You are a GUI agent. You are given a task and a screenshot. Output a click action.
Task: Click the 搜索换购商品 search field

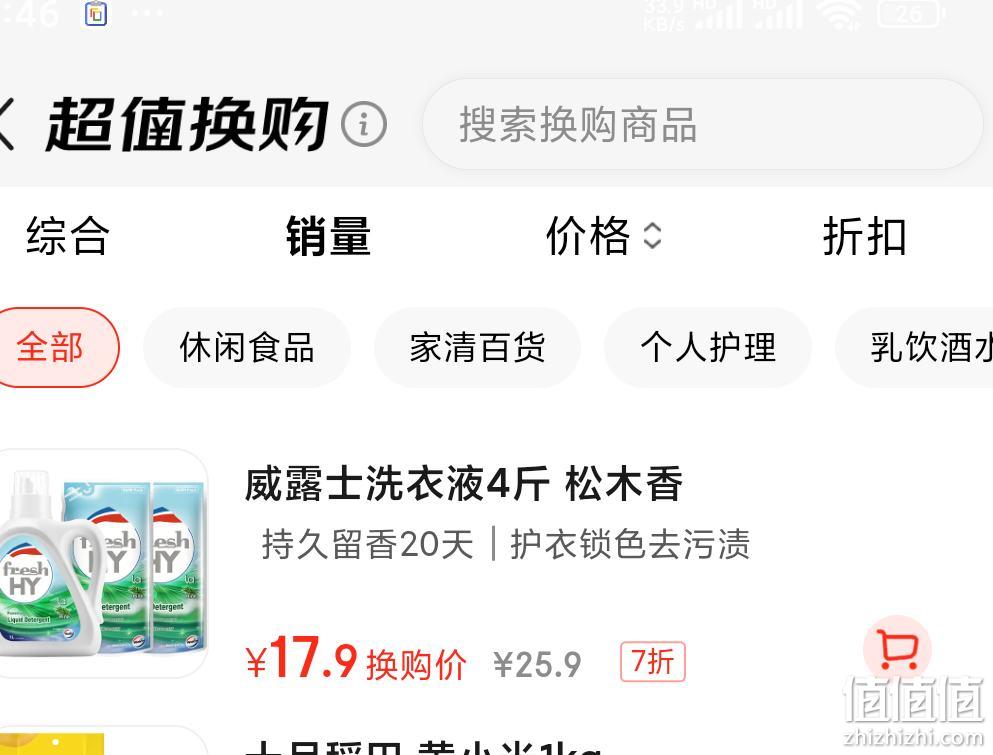pos(702,124)
